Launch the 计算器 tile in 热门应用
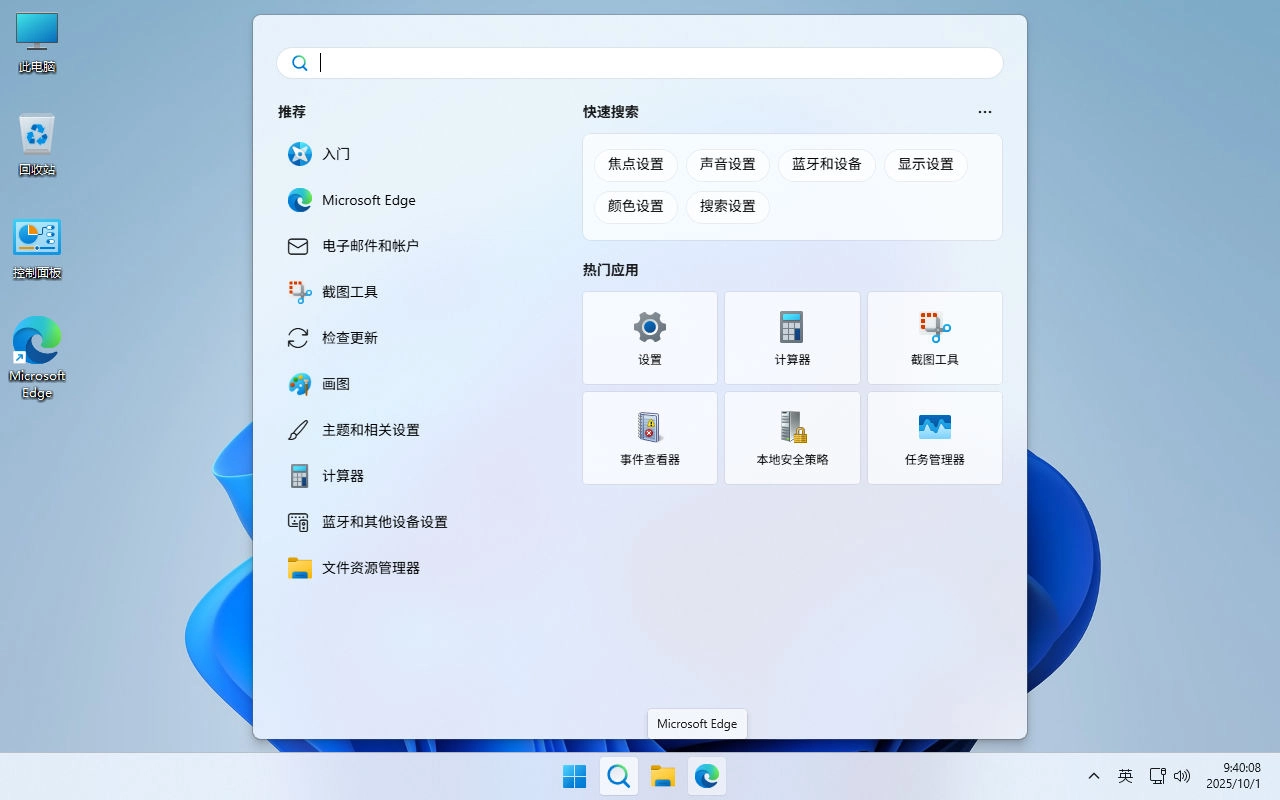Viewport: 1280px width, 800px height. tap(791, 337)
